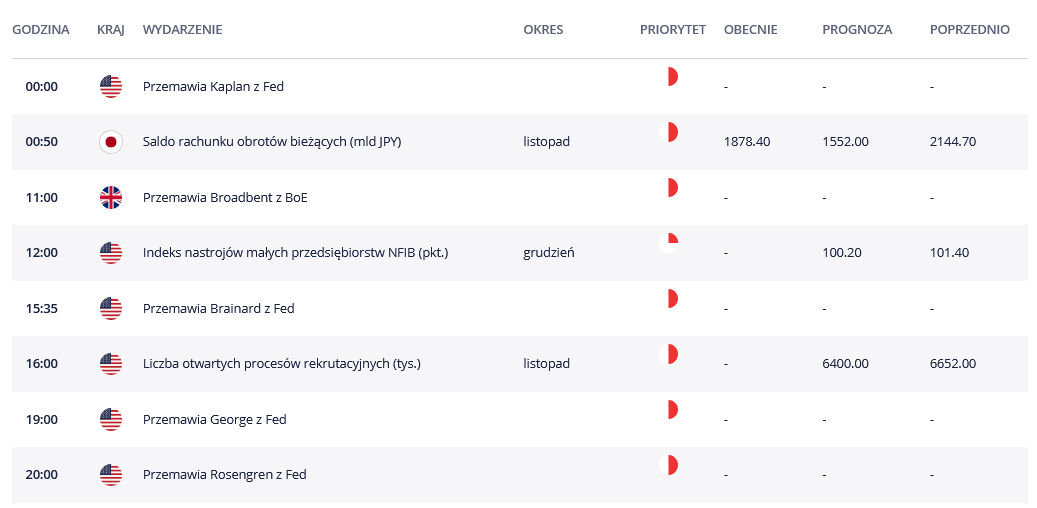The height and width of the screenshot is (508, 1037).
Task: Sort by the GODZINA column header
Action: 41,30
